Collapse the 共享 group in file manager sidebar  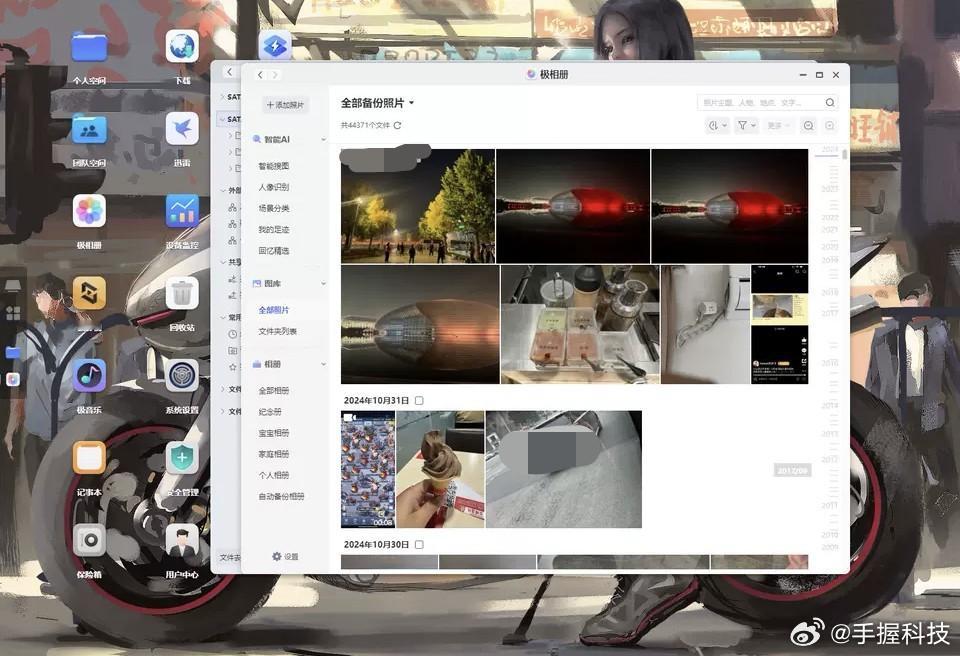coord(223,262)
